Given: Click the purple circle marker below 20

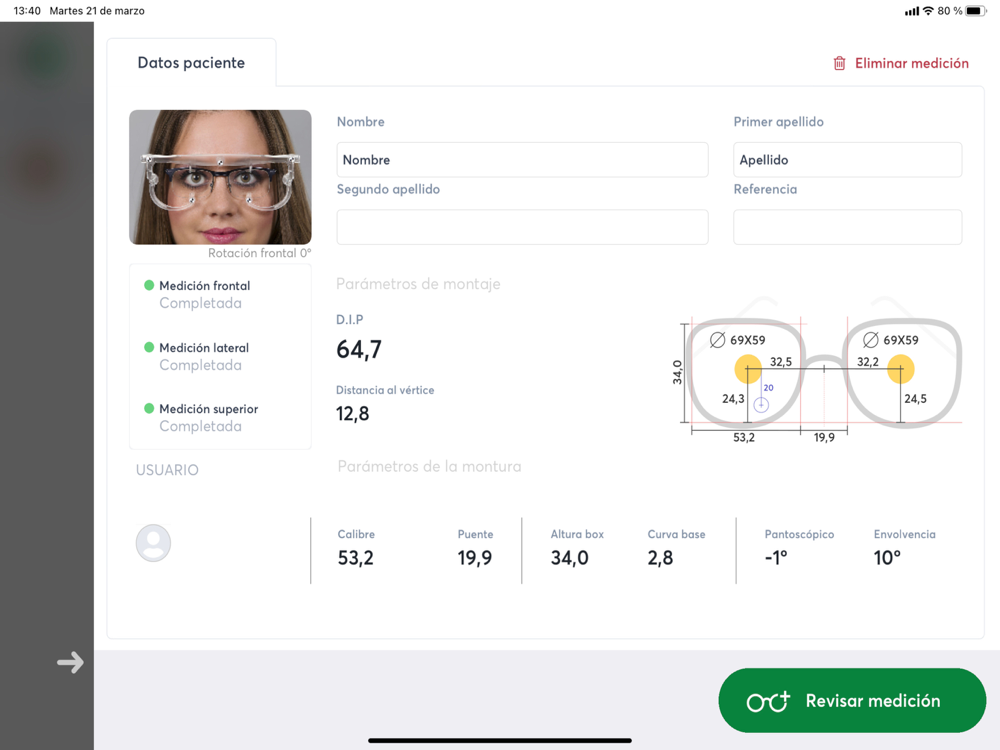Looking at the screenshot, I should (x=761, y=404).
